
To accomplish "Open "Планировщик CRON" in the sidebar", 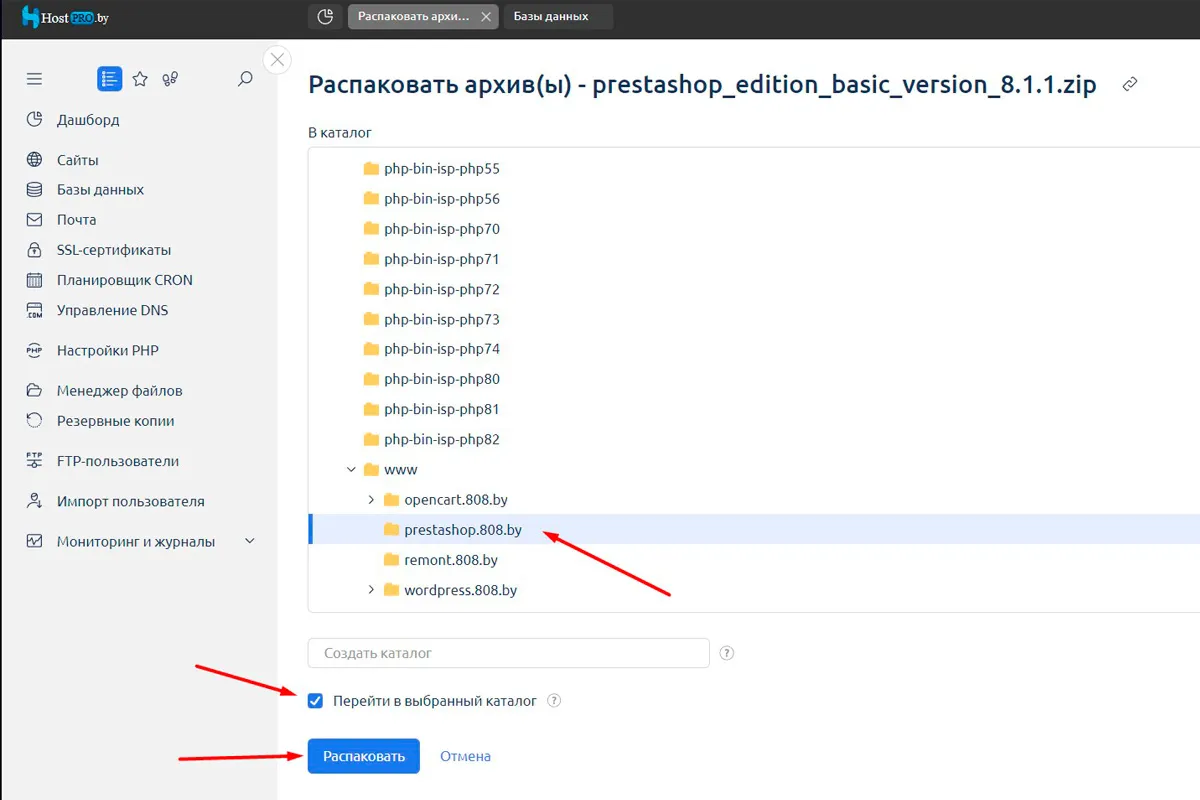I will point(125,280).
